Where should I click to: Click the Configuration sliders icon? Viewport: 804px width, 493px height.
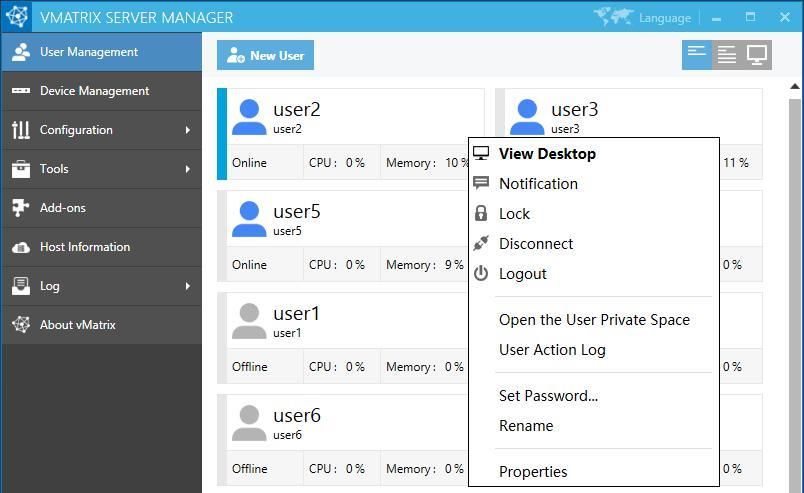click(21, 130)
